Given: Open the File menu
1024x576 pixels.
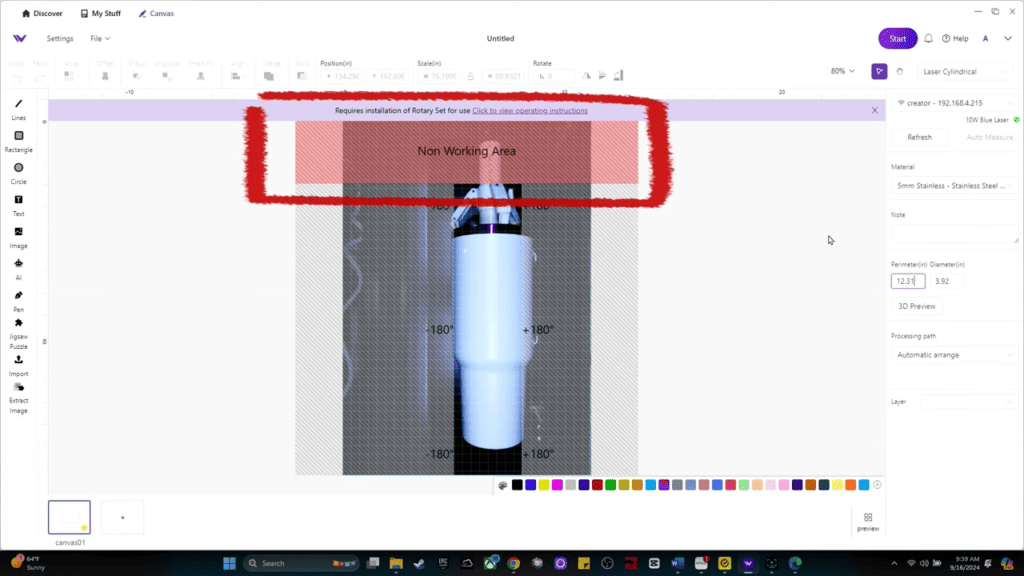Looking at the screenshot, I should point(100,39).
